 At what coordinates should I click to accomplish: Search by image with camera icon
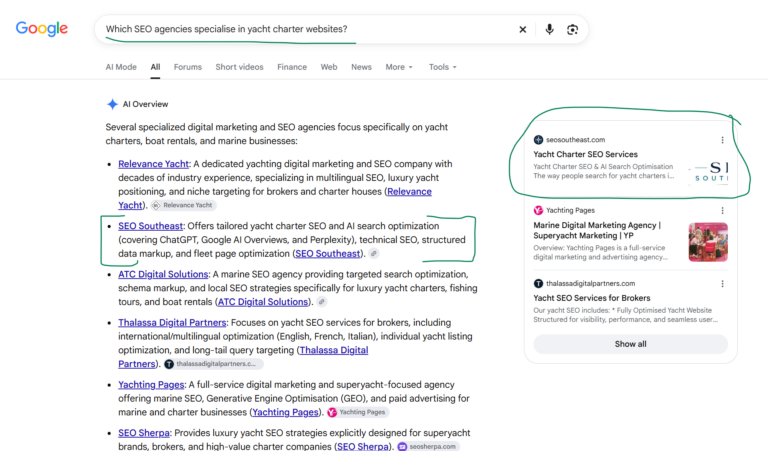click(x=572, y=29)
